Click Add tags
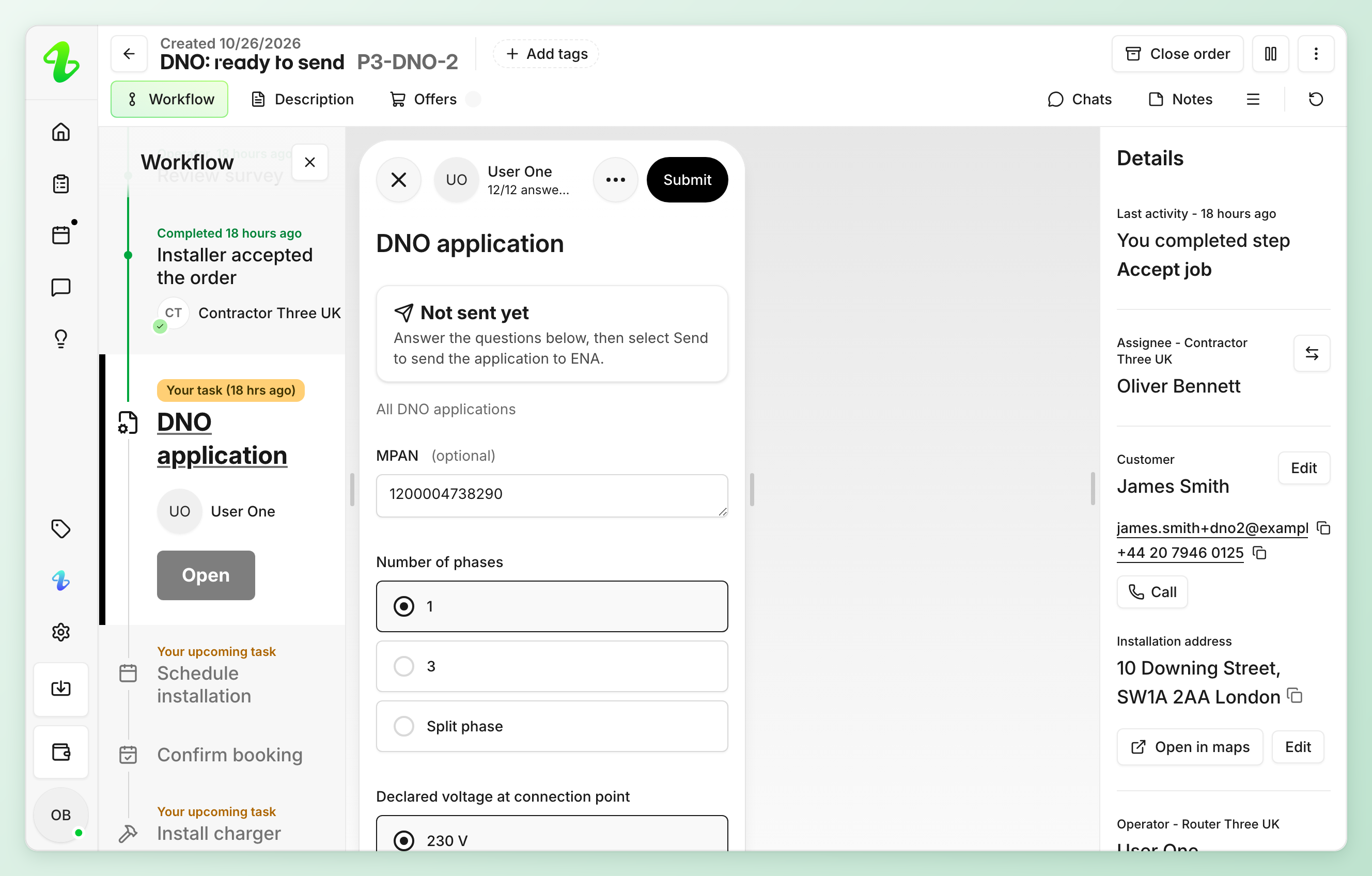 click(546, 54)
